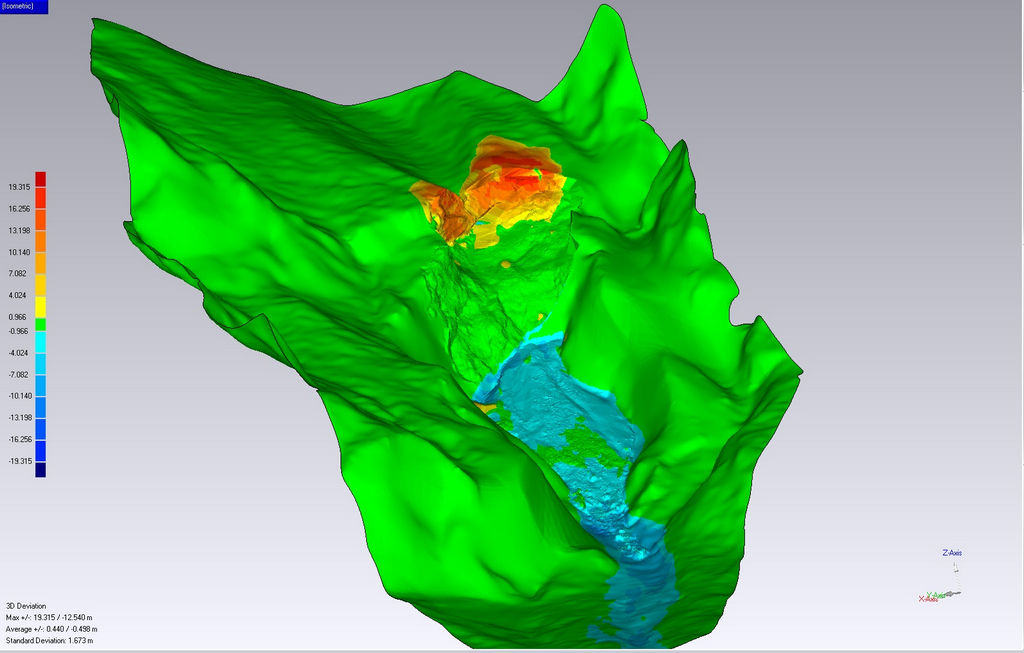Click the Y-Axis label on the triad
The image size is (1024, 653).
click(937, 594)
